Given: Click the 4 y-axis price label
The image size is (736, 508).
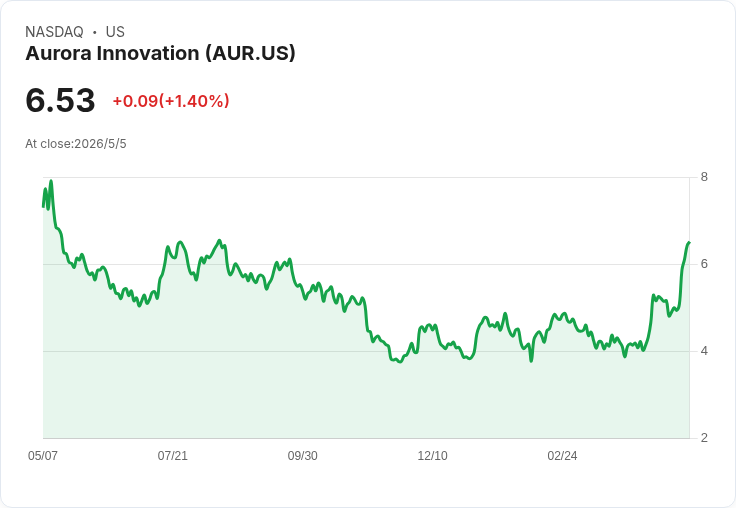Looking at the screenshot, I should click(704, 351).
